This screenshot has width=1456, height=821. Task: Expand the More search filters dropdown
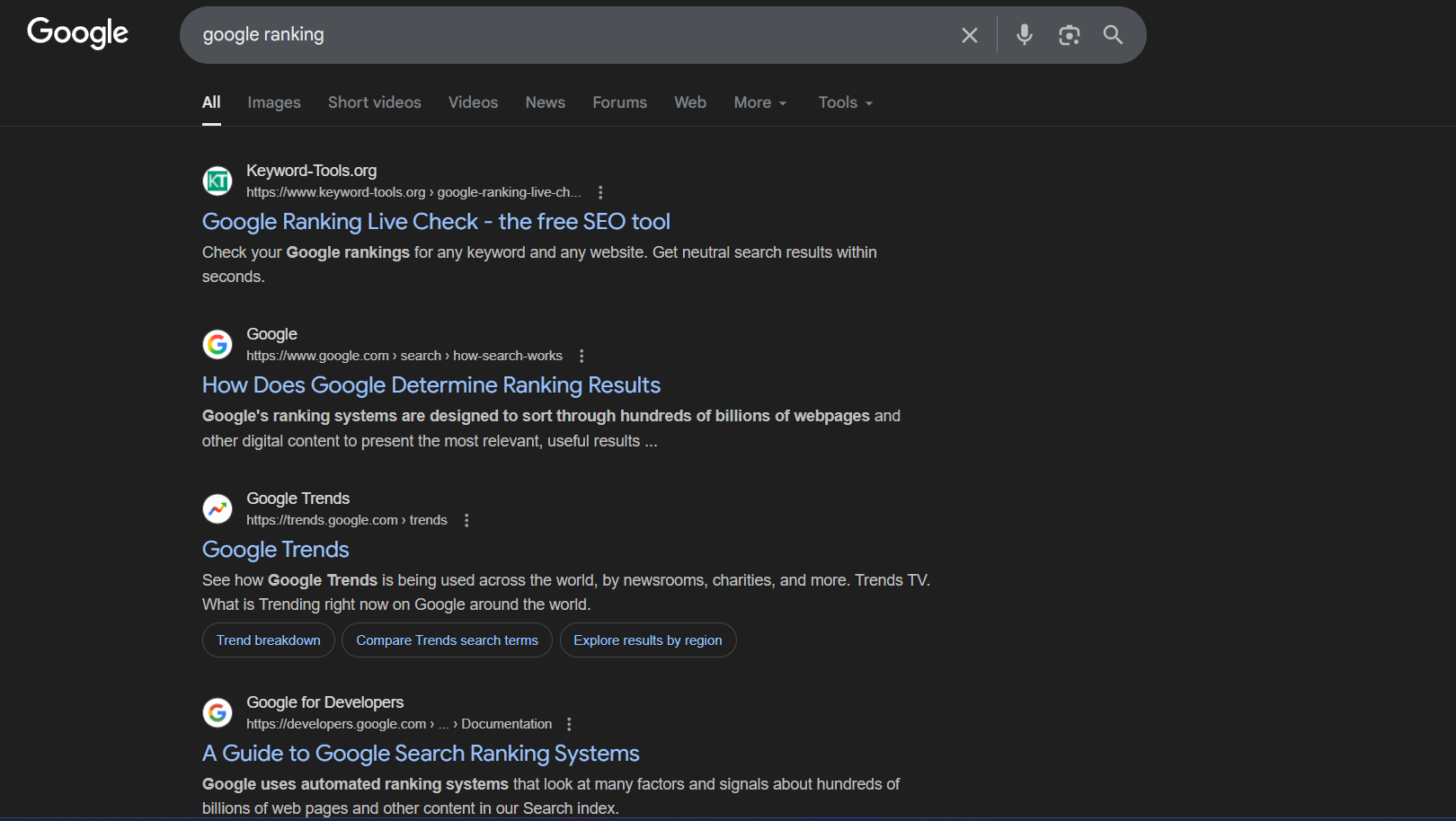[x=759, y=102]
